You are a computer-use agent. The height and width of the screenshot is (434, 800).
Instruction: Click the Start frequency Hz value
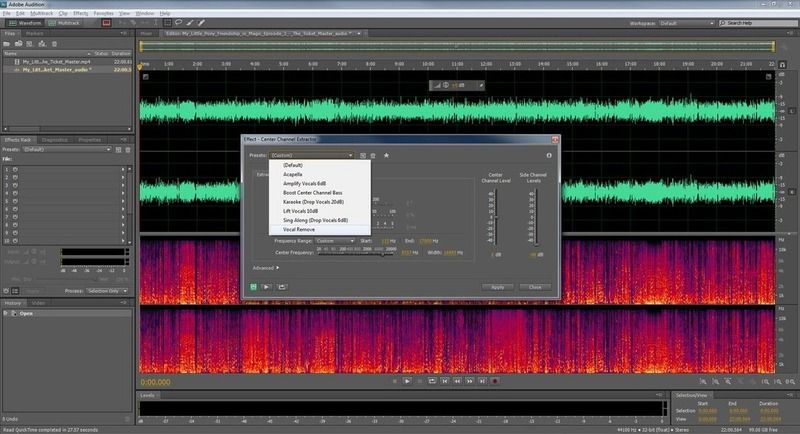pos(385,241)
